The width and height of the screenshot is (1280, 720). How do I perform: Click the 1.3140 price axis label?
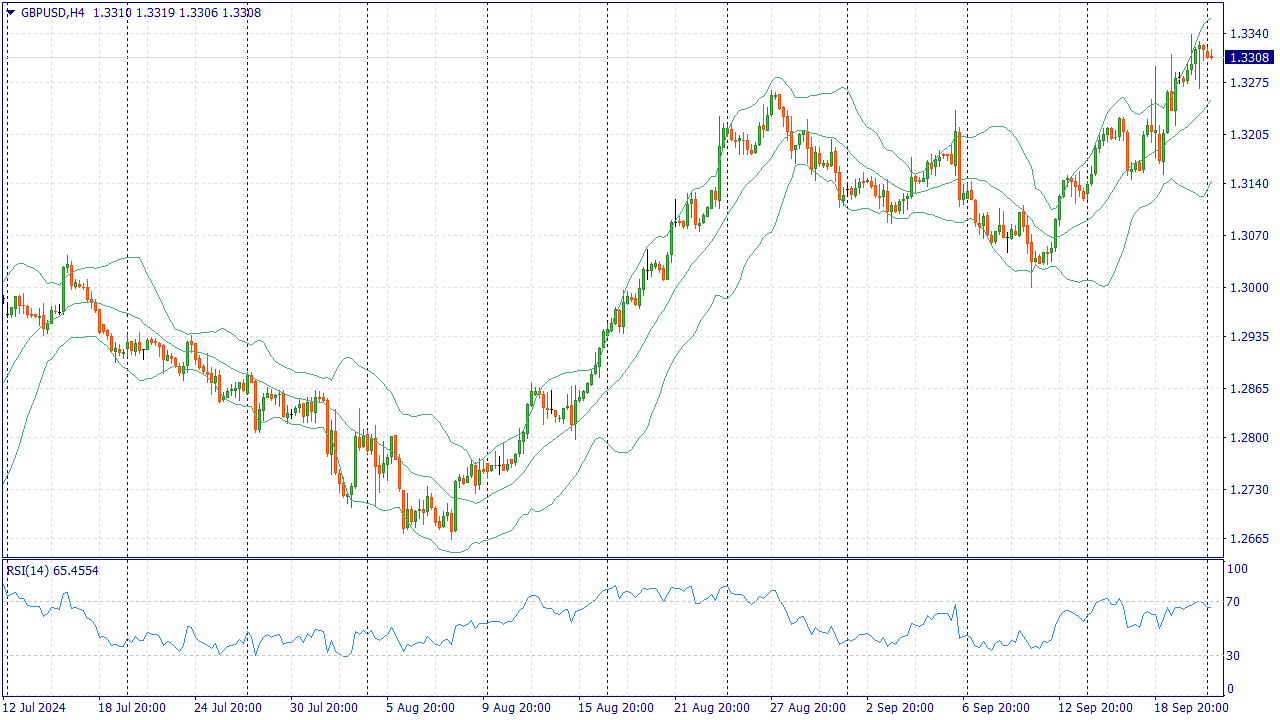pyautogui.click(x=1249, y=185)
